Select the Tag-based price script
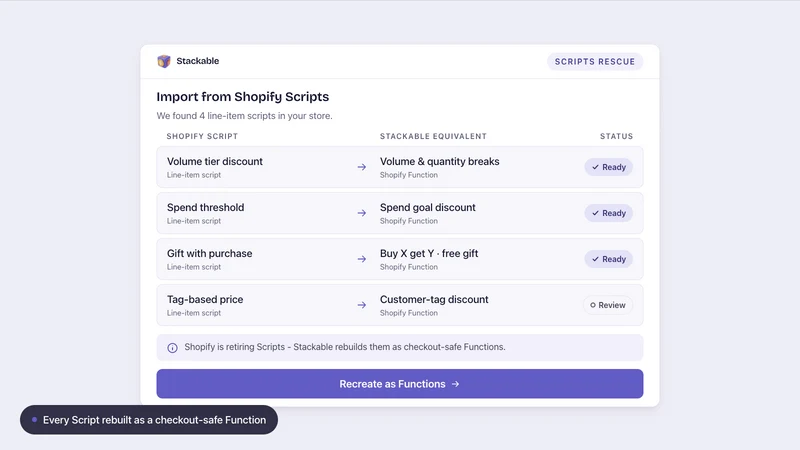 click(x=205, y=299)
